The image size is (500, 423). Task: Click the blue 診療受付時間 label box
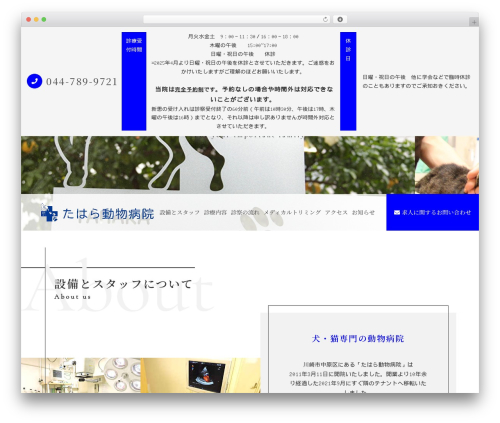[x=134, y=81]
